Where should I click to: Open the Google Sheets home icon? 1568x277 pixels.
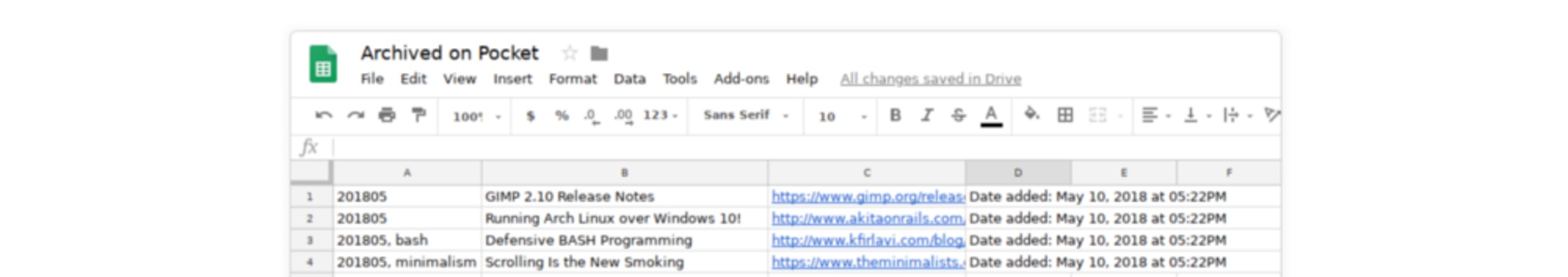coord(323,64)
